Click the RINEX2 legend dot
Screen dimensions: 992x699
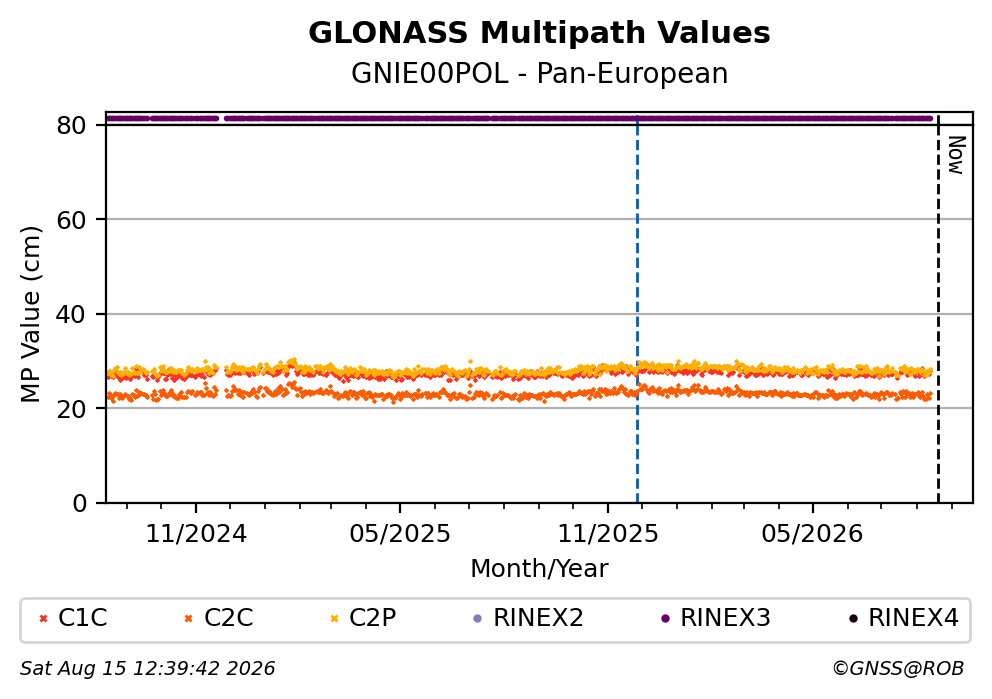pyautogui.click(x=478, y=619)
